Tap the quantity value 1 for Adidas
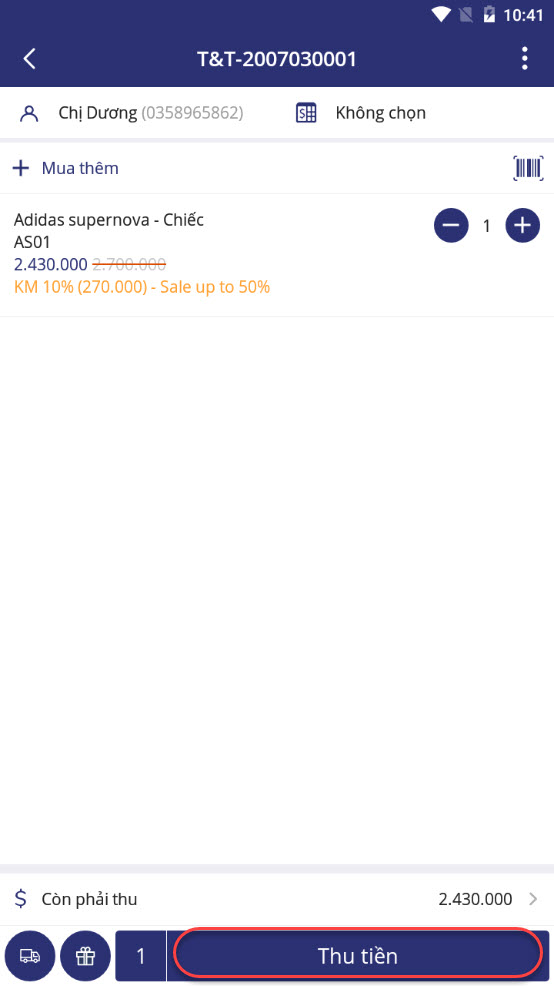The height and width of the screenshot is (986, 554). [x=487, y=226]
